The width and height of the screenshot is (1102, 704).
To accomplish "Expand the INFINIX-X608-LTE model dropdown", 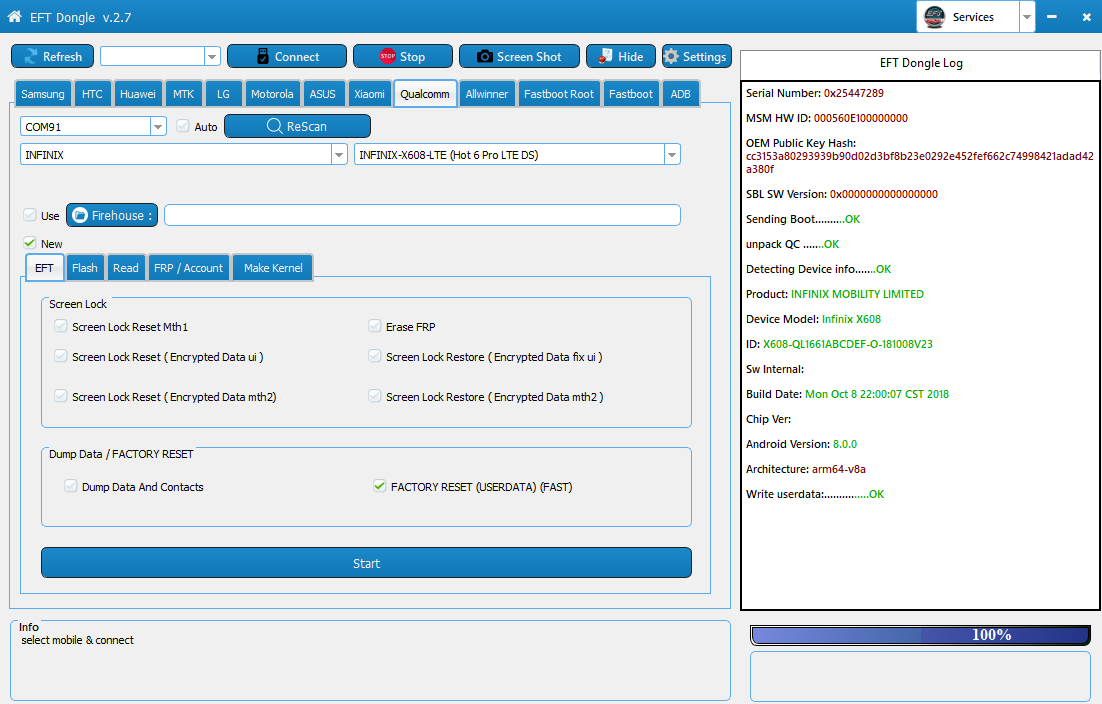I will 672,155.
